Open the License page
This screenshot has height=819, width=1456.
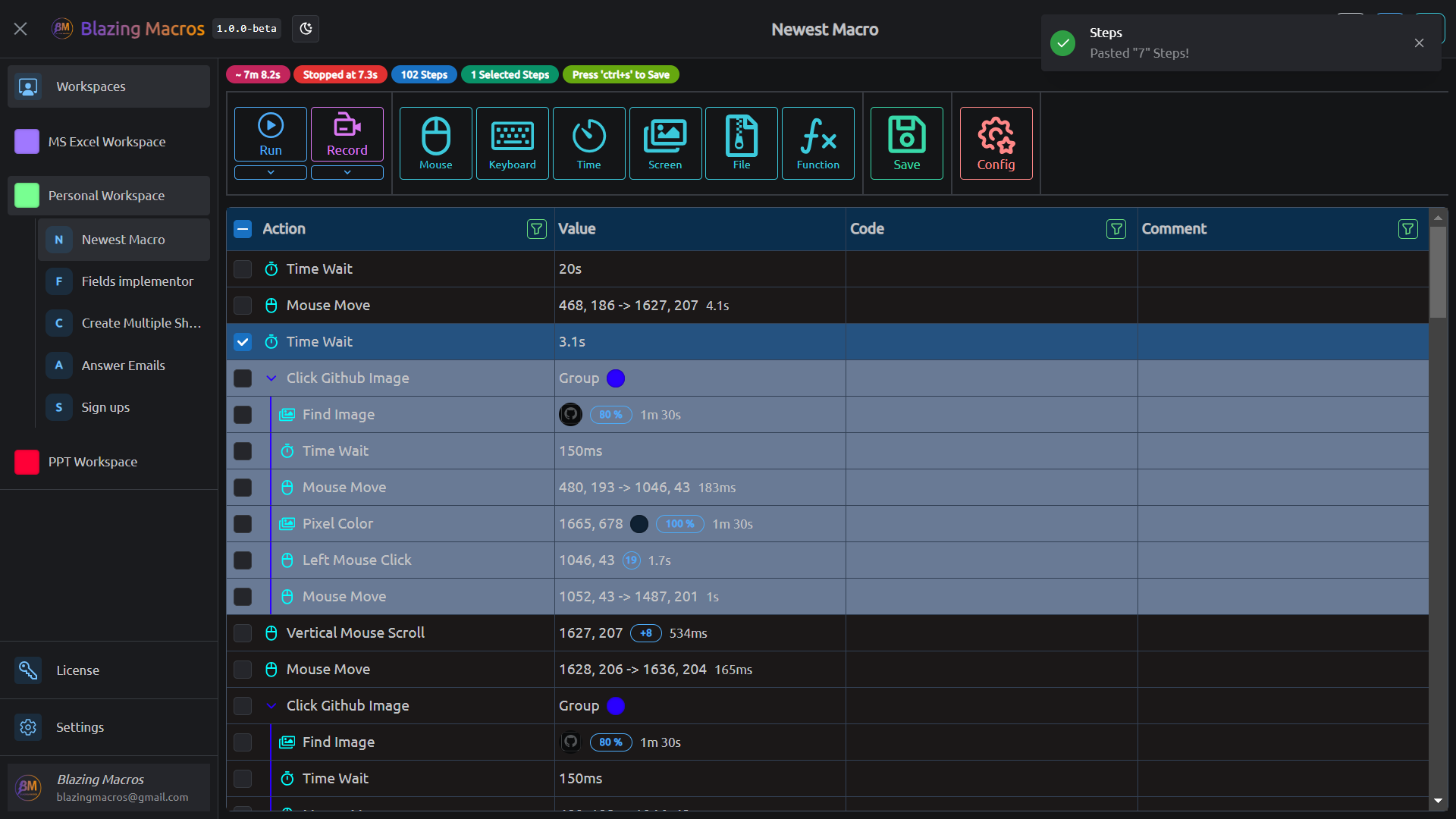point(109,670)
